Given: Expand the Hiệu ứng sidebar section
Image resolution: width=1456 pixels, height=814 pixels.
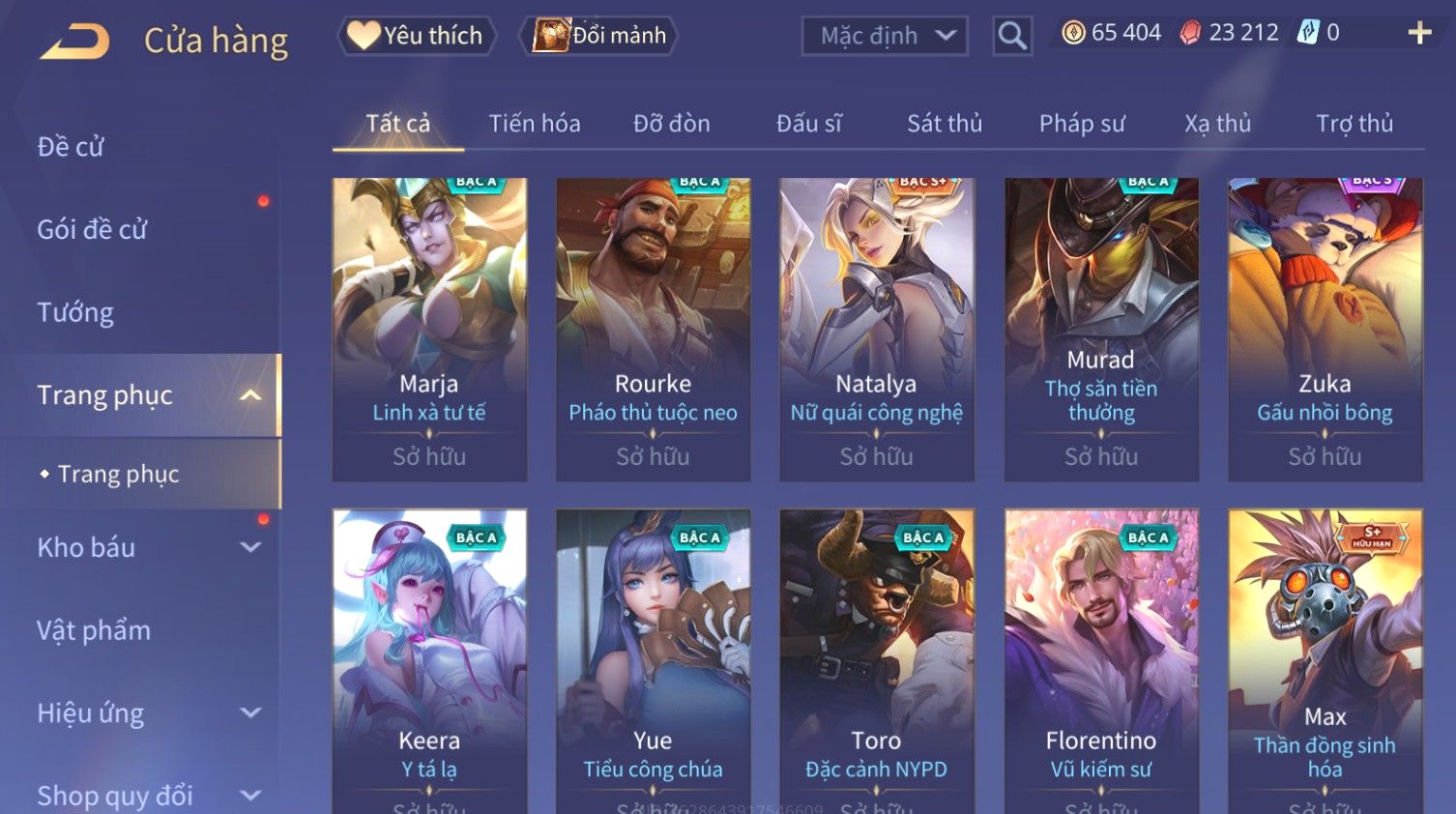Looking at the screenshot, I should point(250,713).
